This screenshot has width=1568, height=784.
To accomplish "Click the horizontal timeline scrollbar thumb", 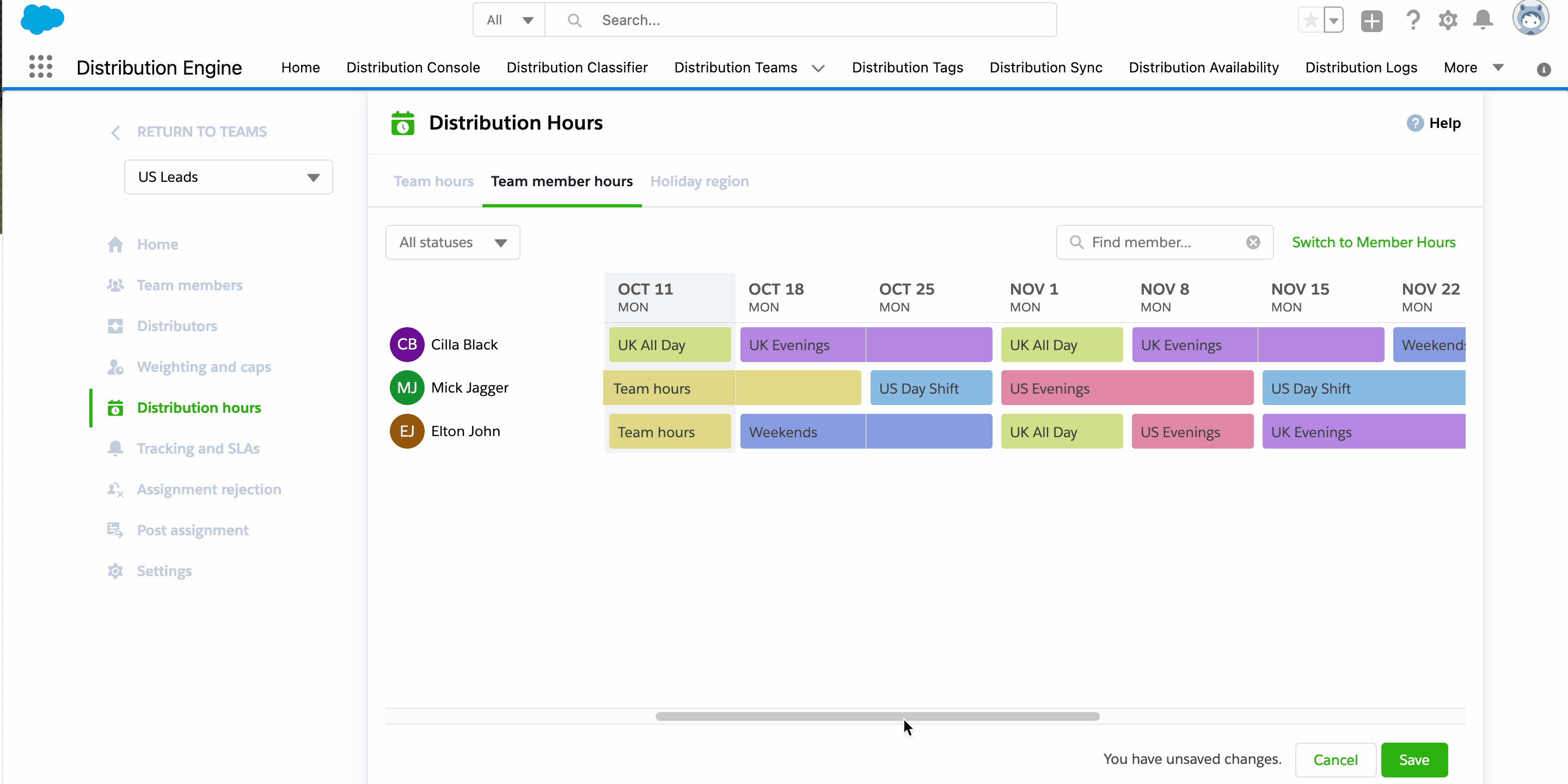I will click(877, 716).
